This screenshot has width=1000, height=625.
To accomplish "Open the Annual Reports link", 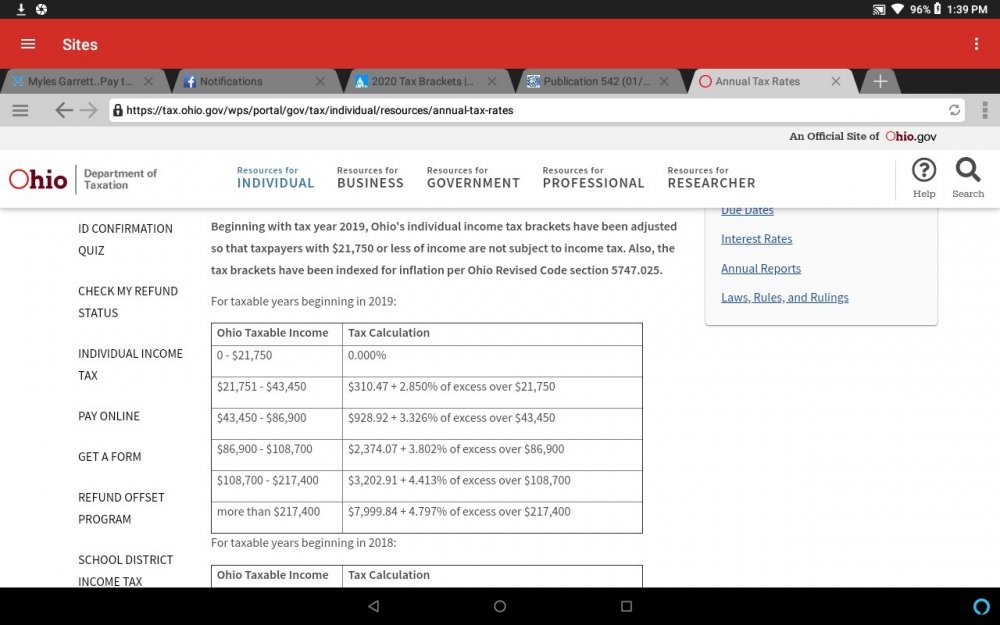I will 761,268.
